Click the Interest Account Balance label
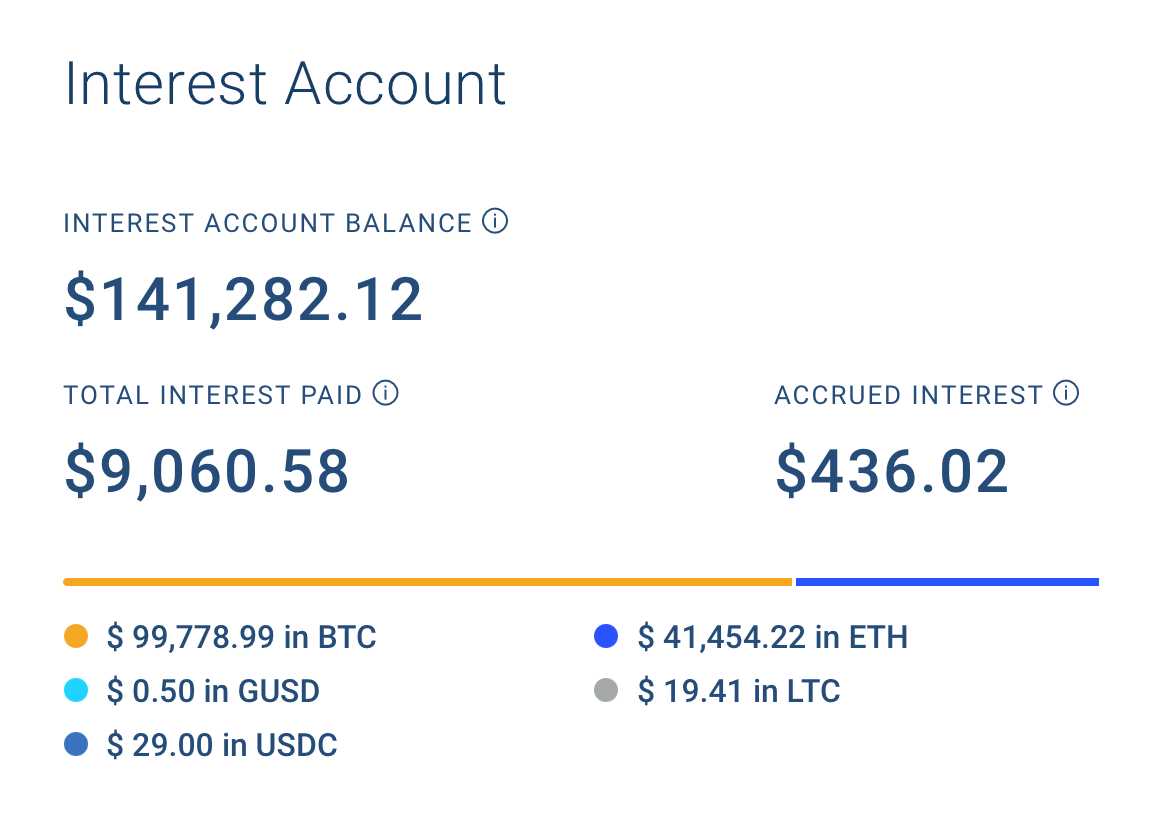 267,223
